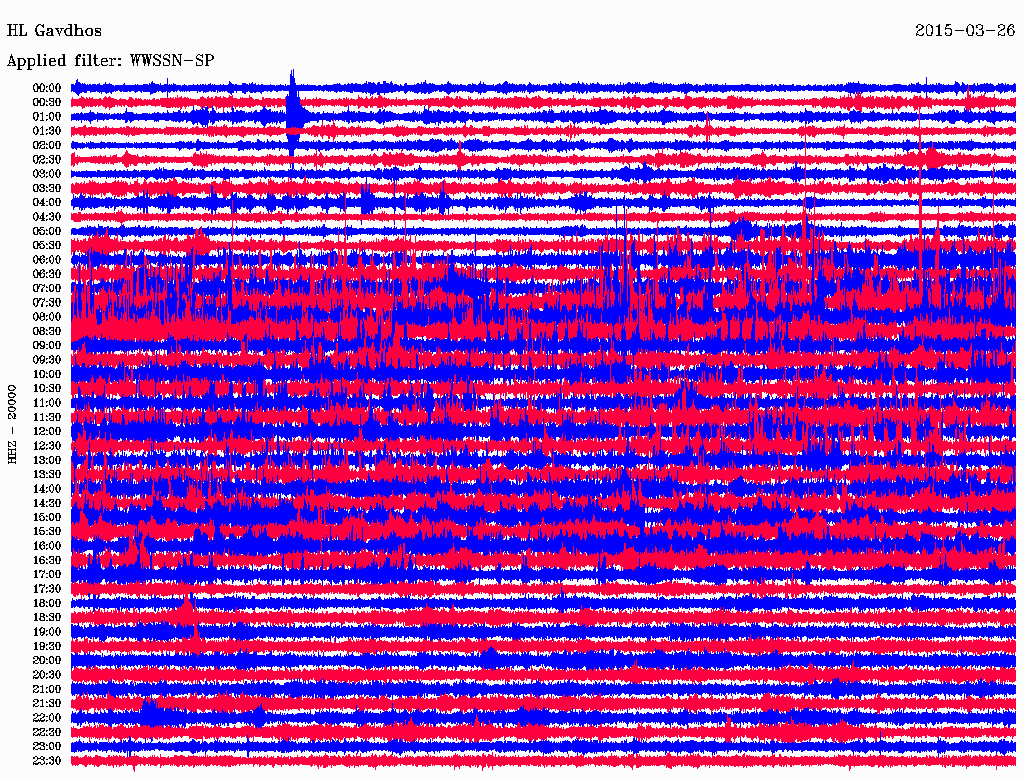This screenshot has width=1024, height=780.
Task: Click the 13:30 time label
Action: pos(47,474)
